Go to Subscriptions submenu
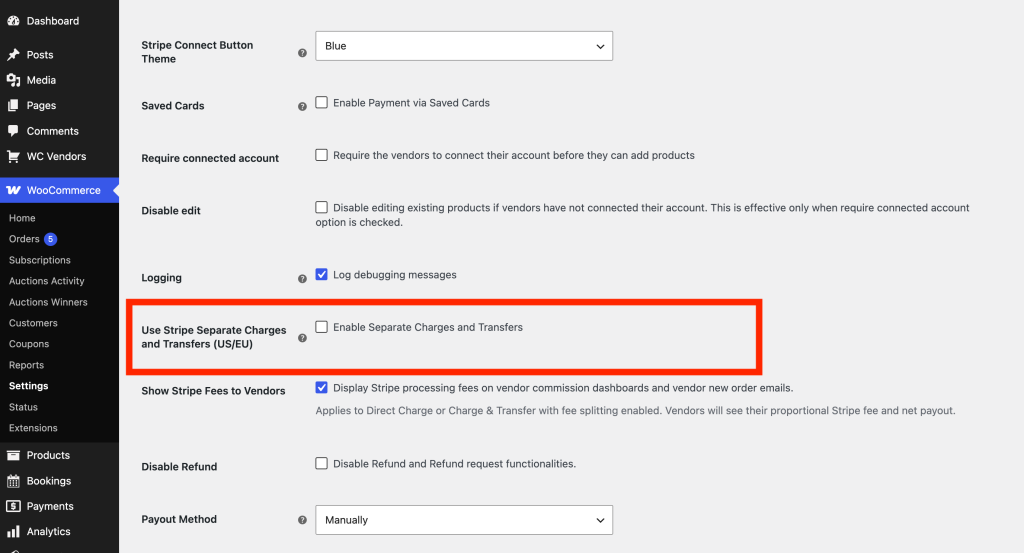The height and width of the screenshot is (553, 1024). click(40, 260)
